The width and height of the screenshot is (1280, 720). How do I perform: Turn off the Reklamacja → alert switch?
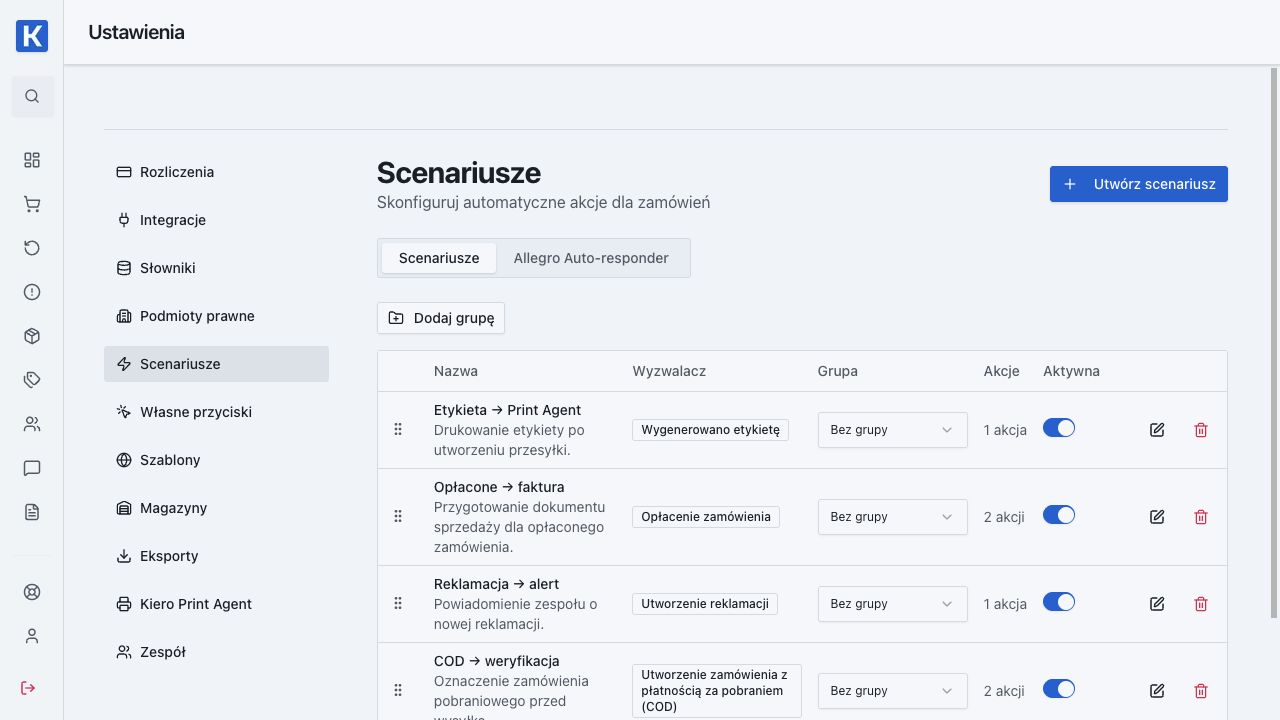coord(1059,602)
